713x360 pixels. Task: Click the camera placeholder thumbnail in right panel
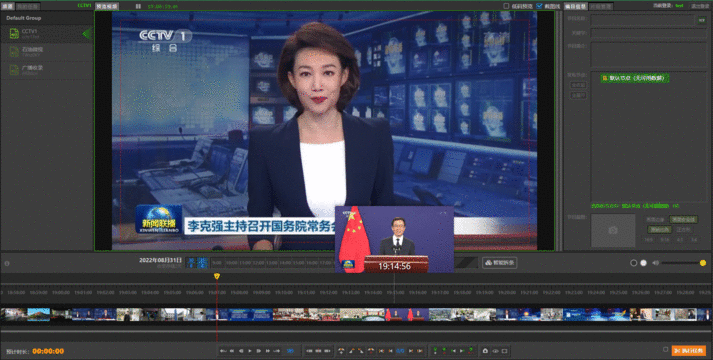tap(613, 230)
